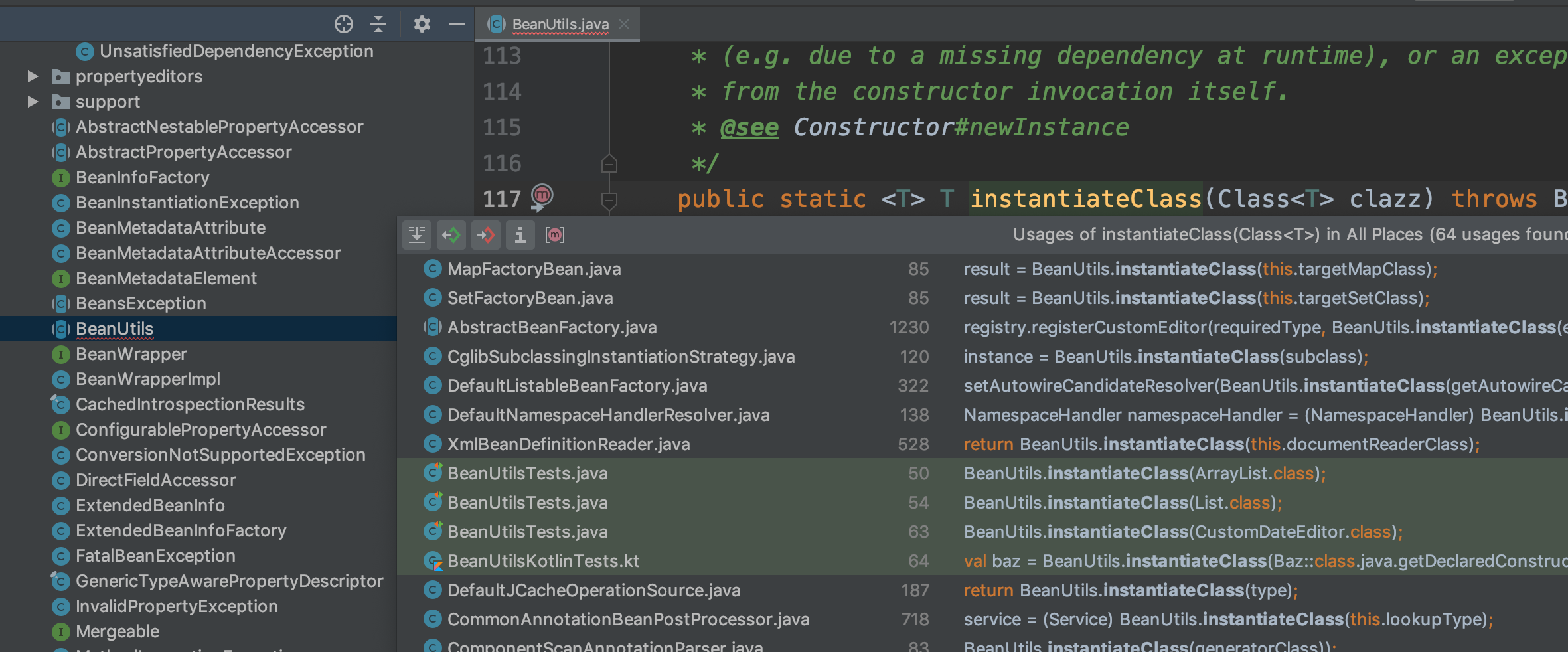Open the BeanUtilsKotlinTests.kt usage
This screenshot has width=1568, height=652.
click(x=543, y=561)
